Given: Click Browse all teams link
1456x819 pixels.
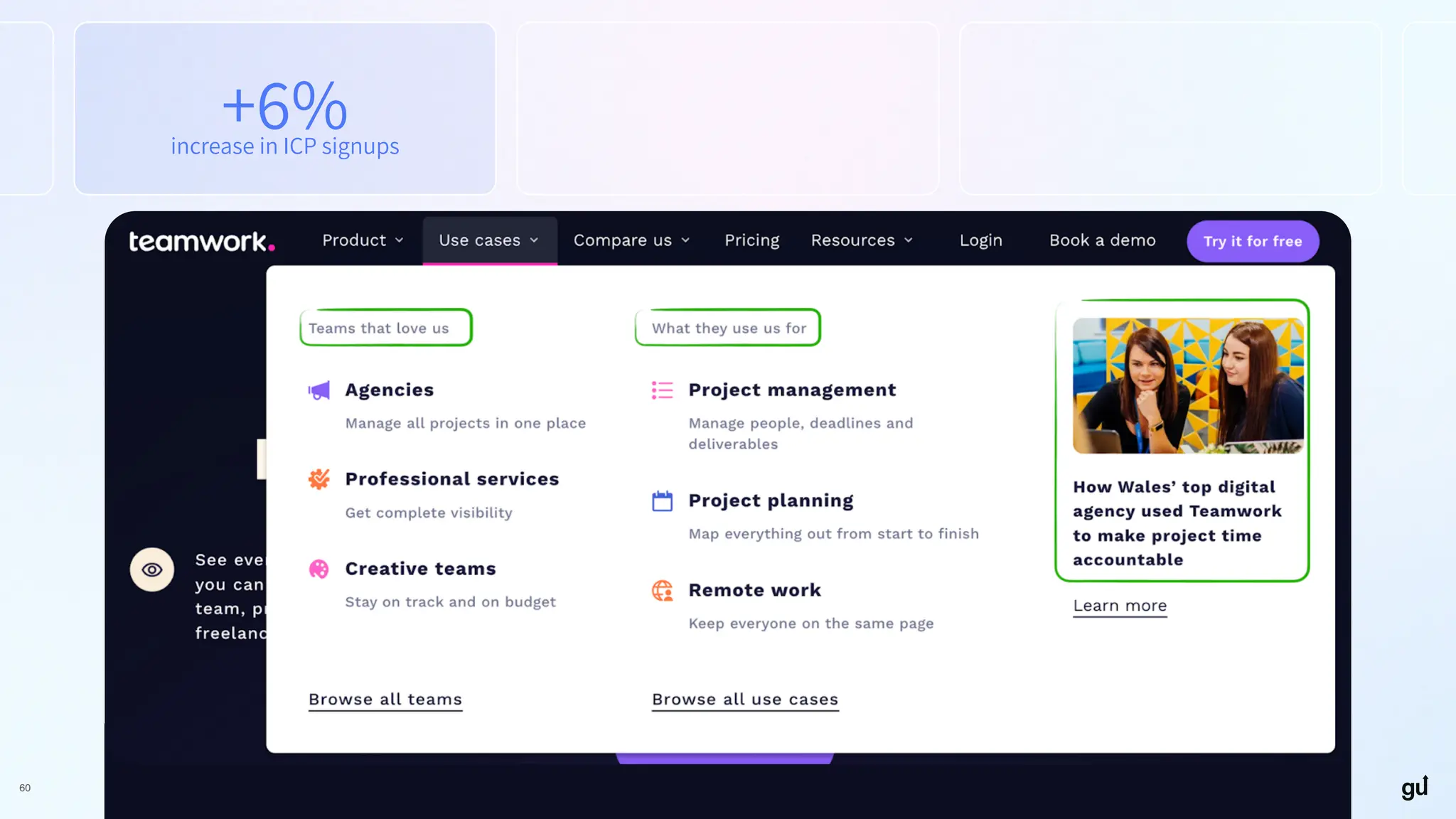Looking at the screenshot, I should click(x=385, y=700).
